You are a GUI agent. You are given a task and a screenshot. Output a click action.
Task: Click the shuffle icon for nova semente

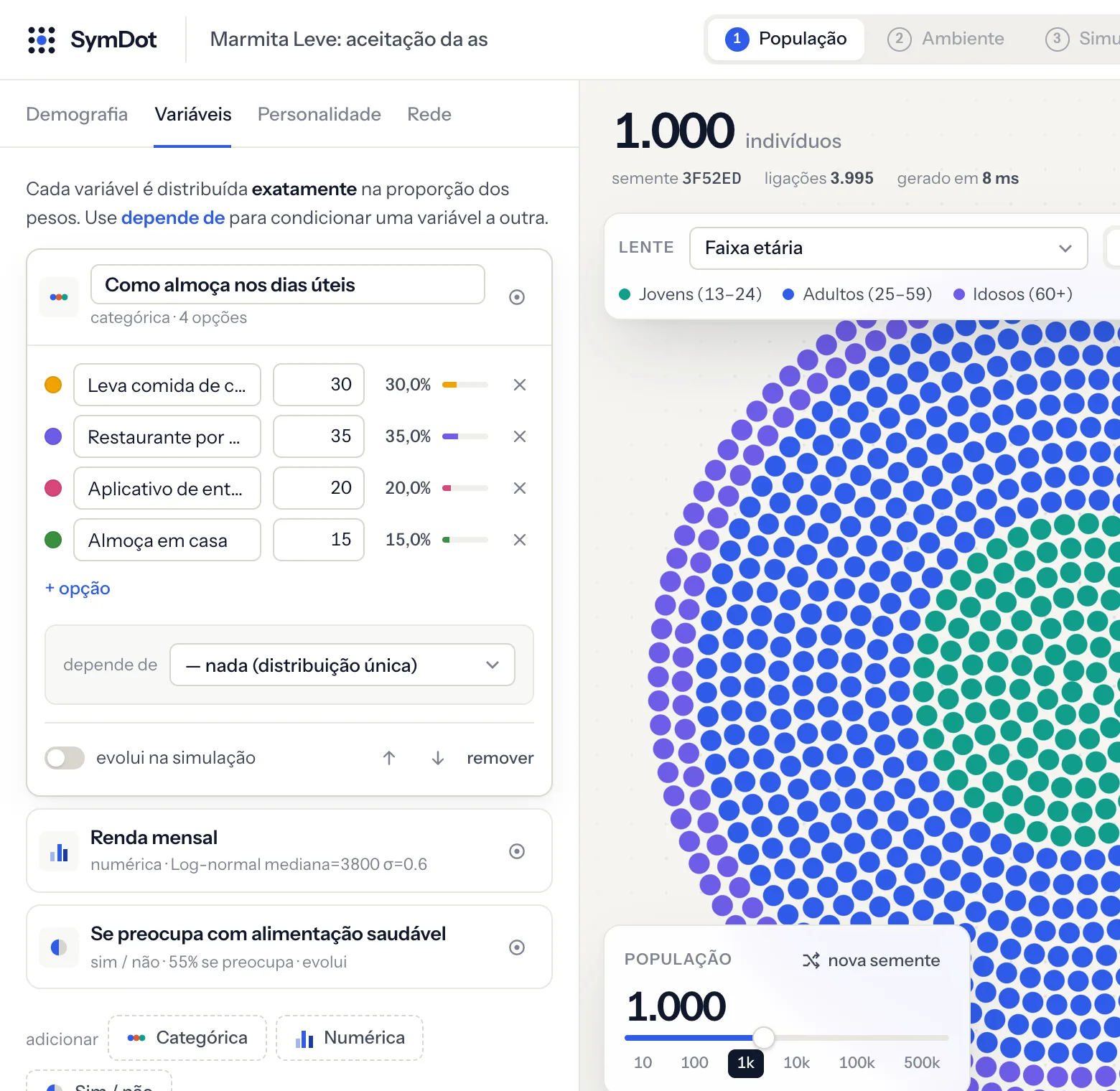(811, 960)
